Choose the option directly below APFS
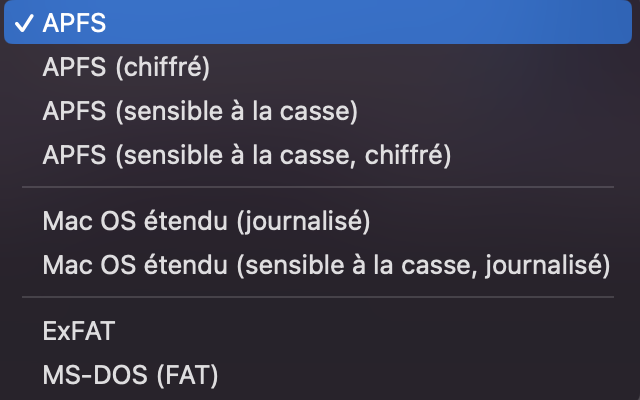 coord(126,67)
